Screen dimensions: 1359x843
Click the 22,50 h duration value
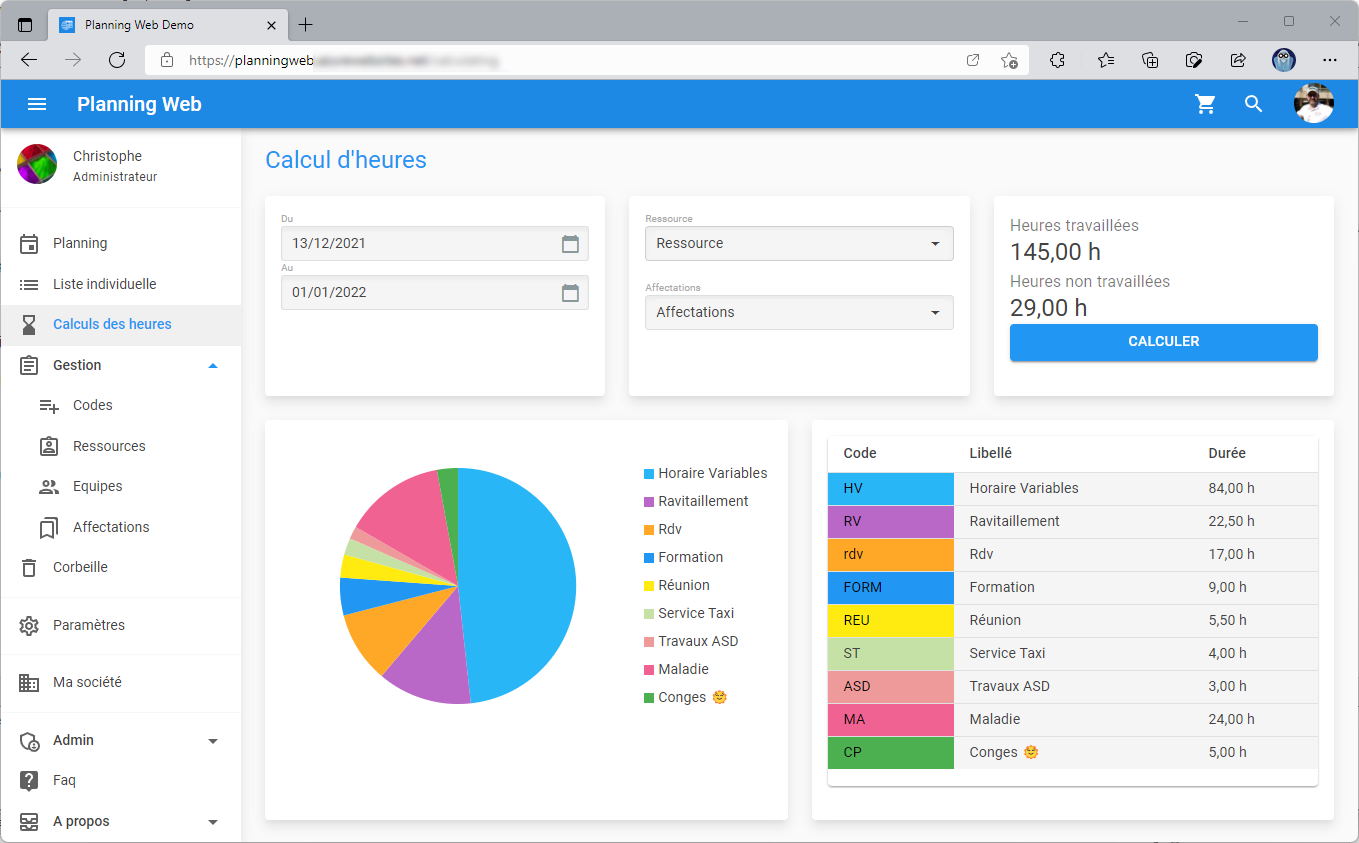point(1231,521)
